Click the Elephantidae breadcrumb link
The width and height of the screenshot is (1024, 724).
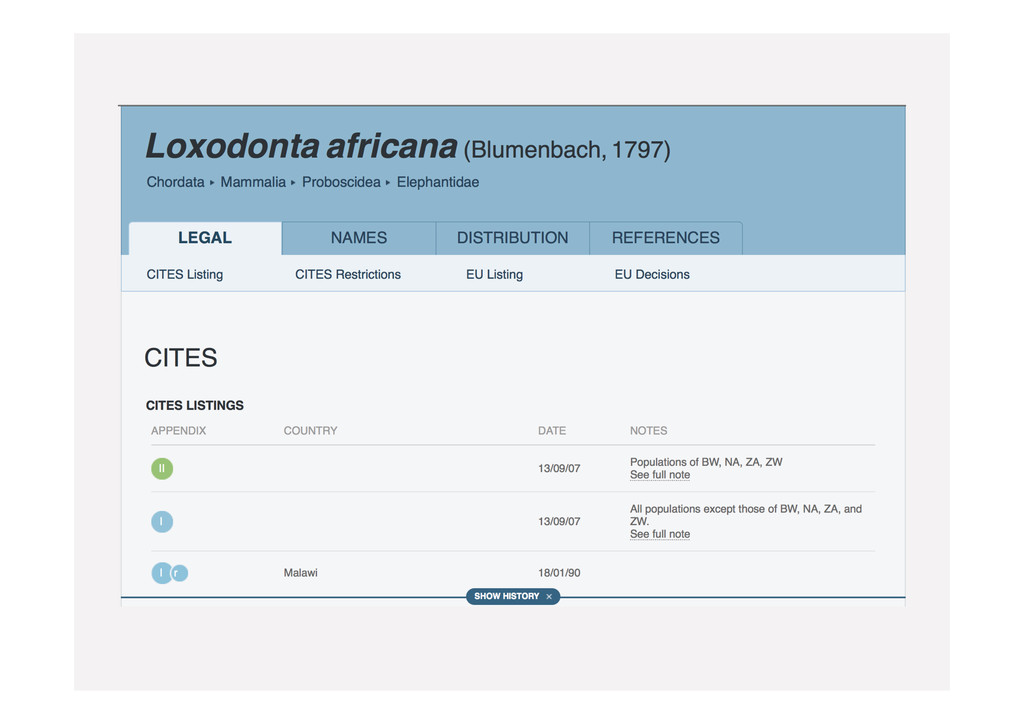[438, 182]
